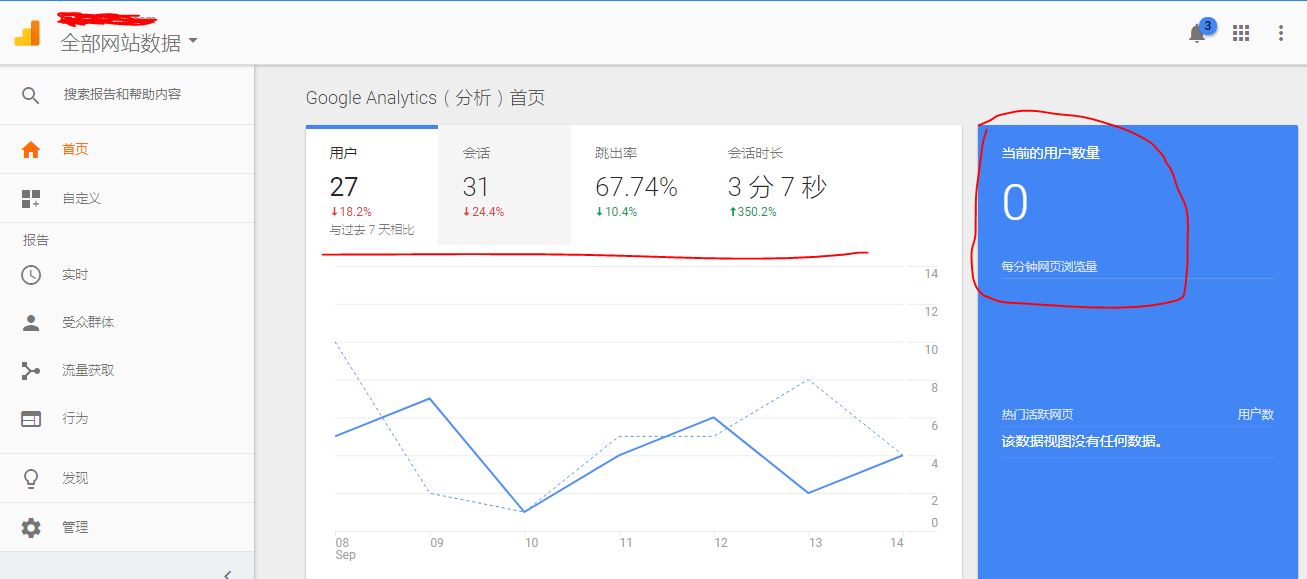Click the chart data point at date 09
The height and width of the screenshot is (579, 1307).
tap(430, 398)
